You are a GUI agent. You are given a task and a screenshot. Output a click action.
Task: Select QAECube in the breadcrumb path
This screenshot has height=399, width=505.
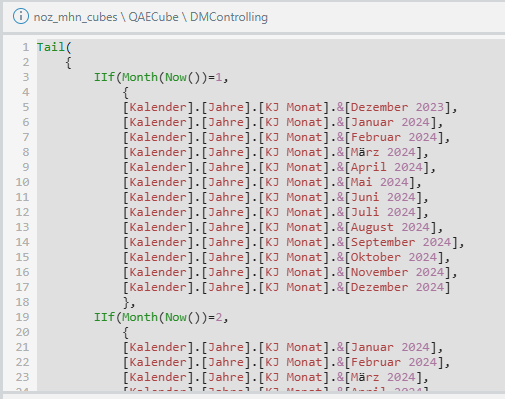coord(153,17)
